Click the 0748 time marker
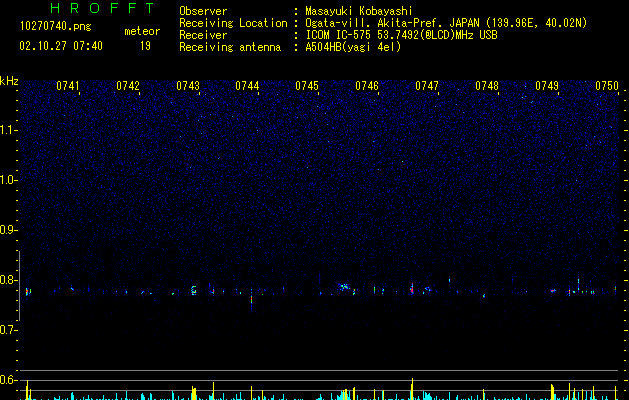The height and width of the screenshot is (400, 629). pos(487,86)
